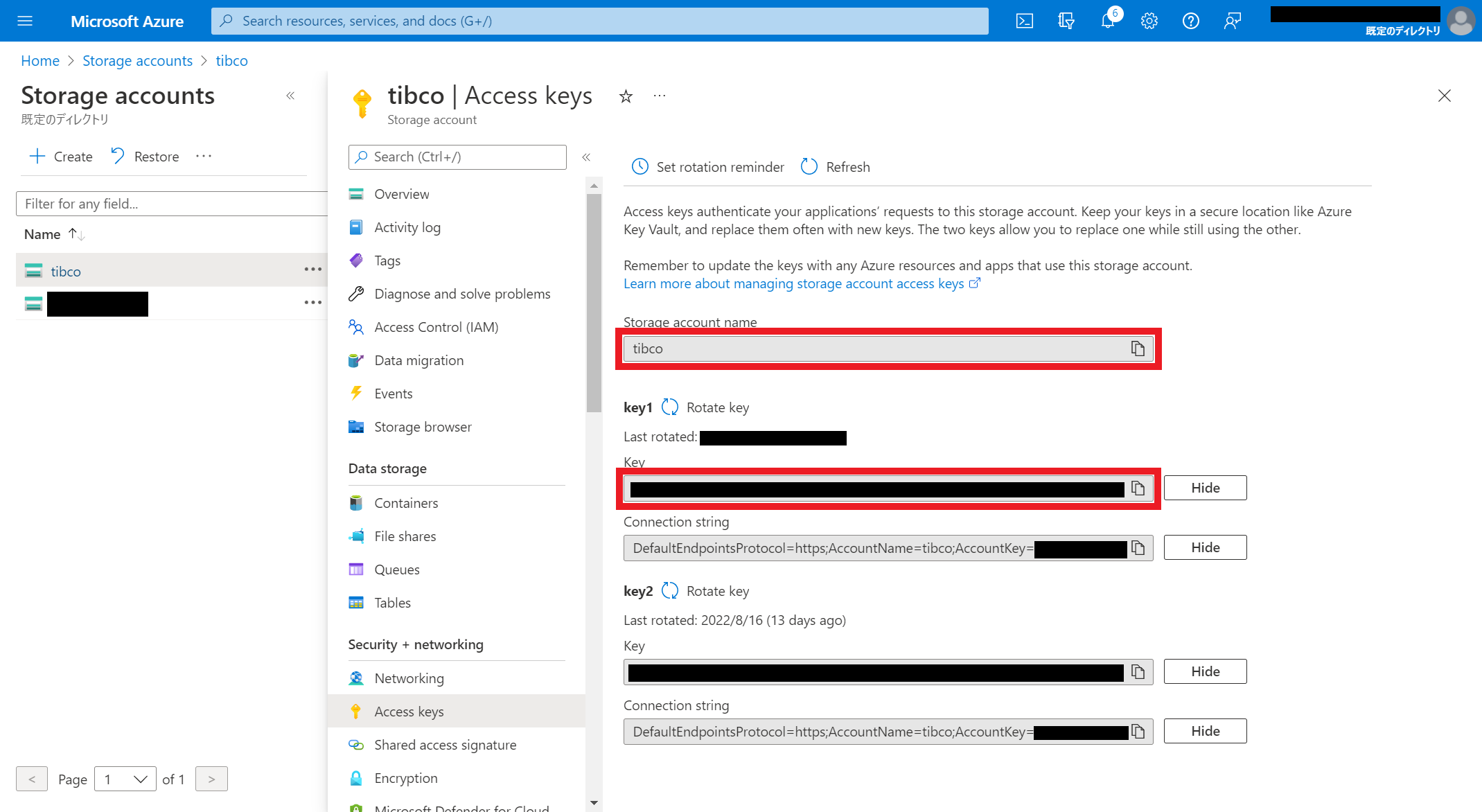
Task: Open portal settings gear
Action: coord(1149,21)
